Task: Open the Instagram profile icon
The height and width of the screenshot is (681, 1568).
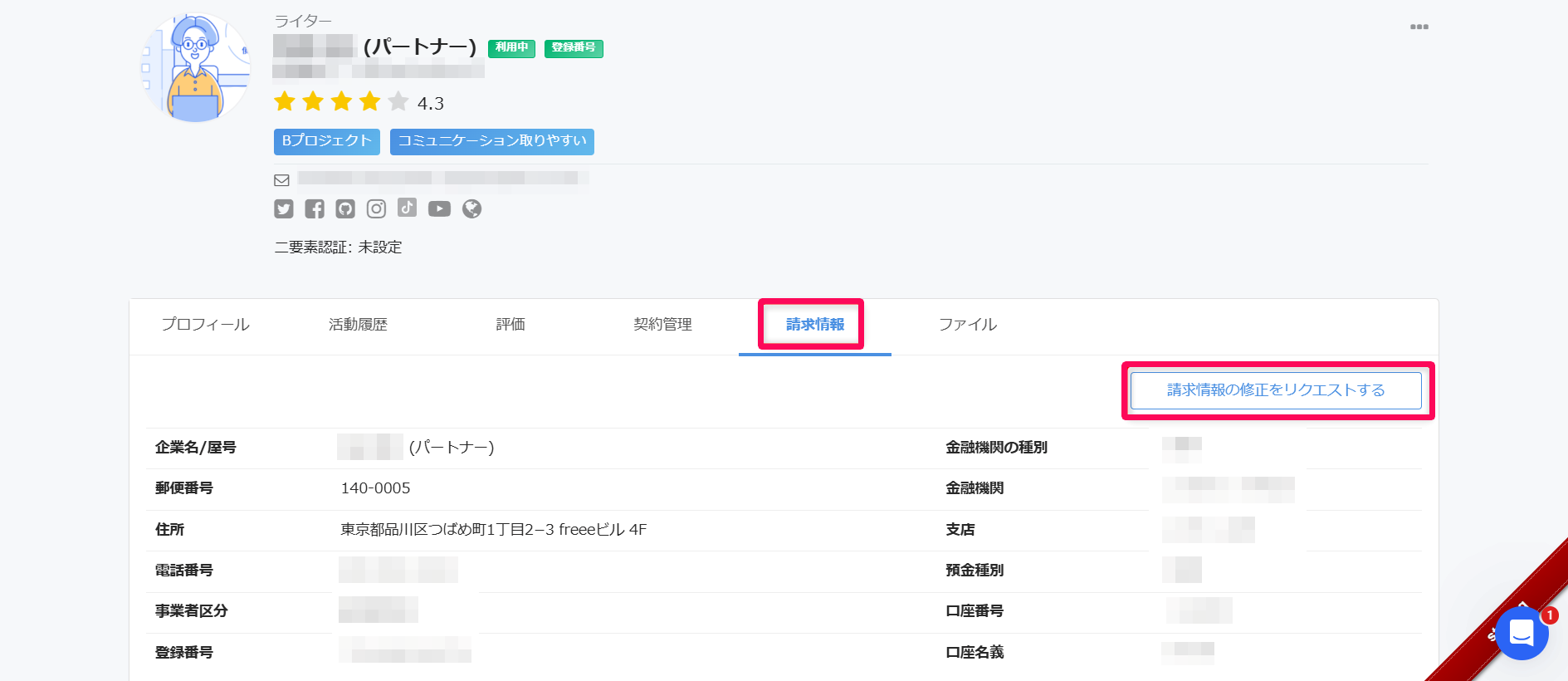Action: point(376,209)
